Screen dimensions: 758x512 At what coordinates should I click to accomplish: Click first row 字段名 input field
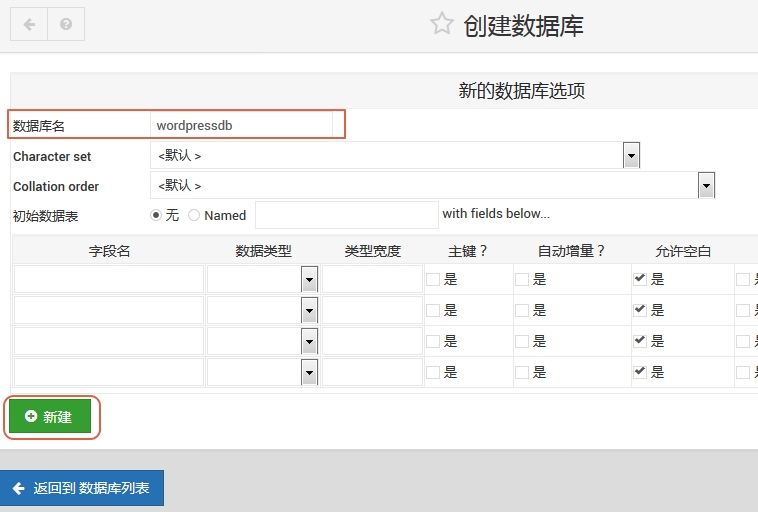108,280
